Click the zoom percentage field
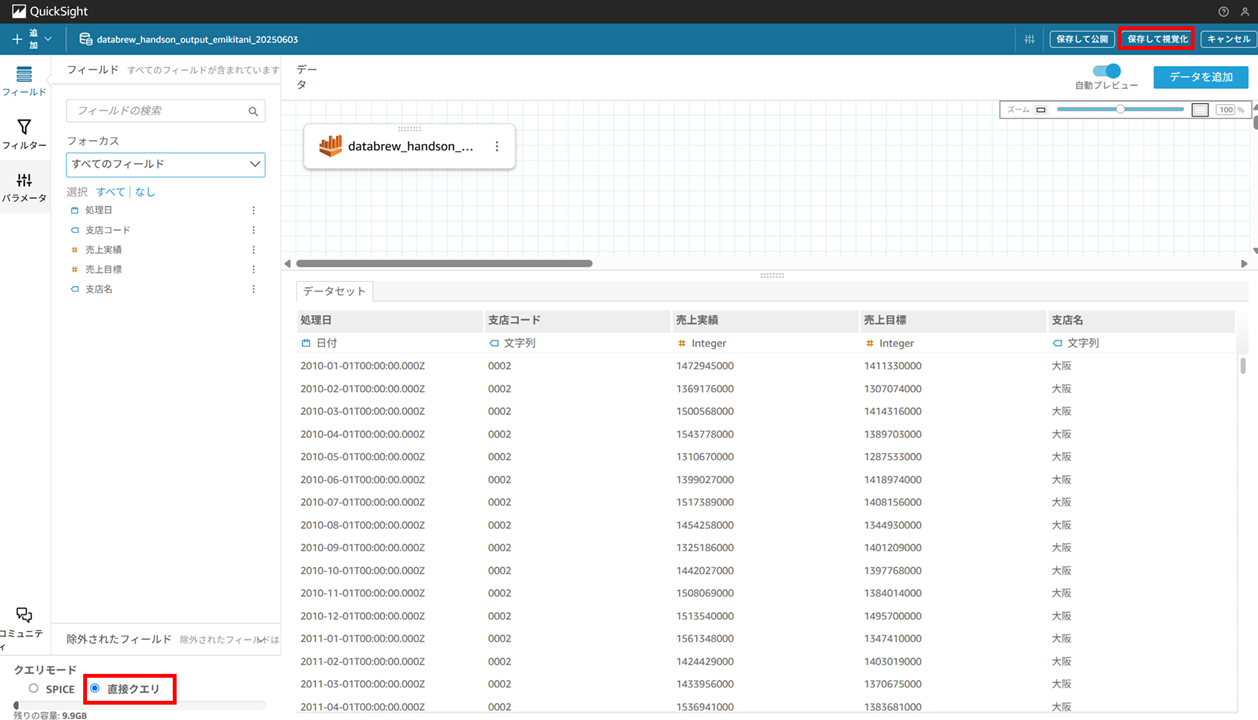This screenshot has width=1258, height=720. click(1225, 110)
